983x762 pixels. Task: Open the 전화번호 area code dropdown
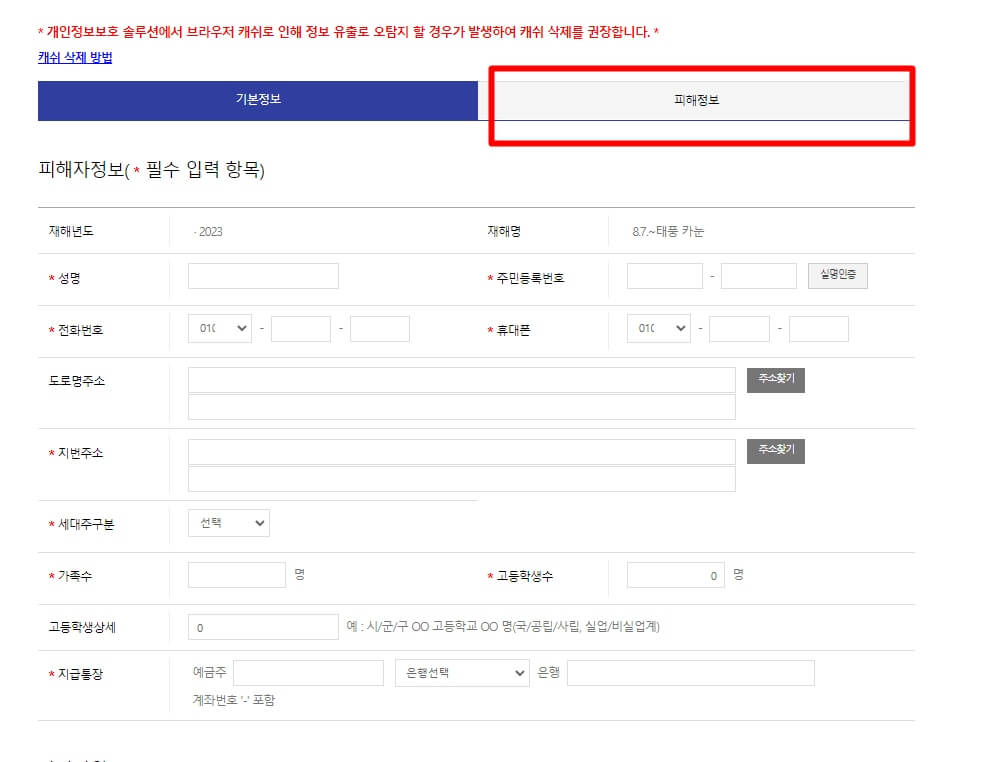(220, 329)
